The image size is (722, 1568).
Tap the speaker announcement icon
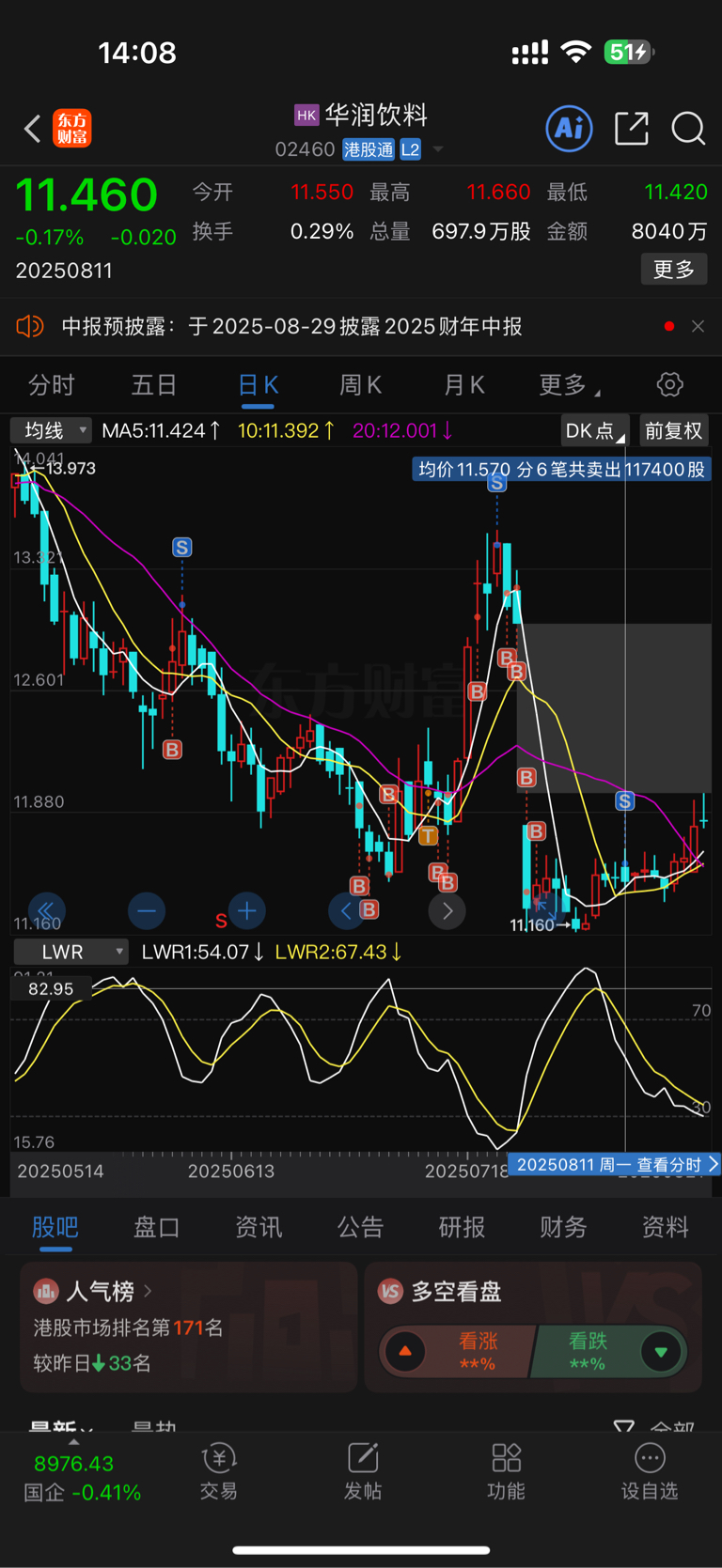[30, 326]
